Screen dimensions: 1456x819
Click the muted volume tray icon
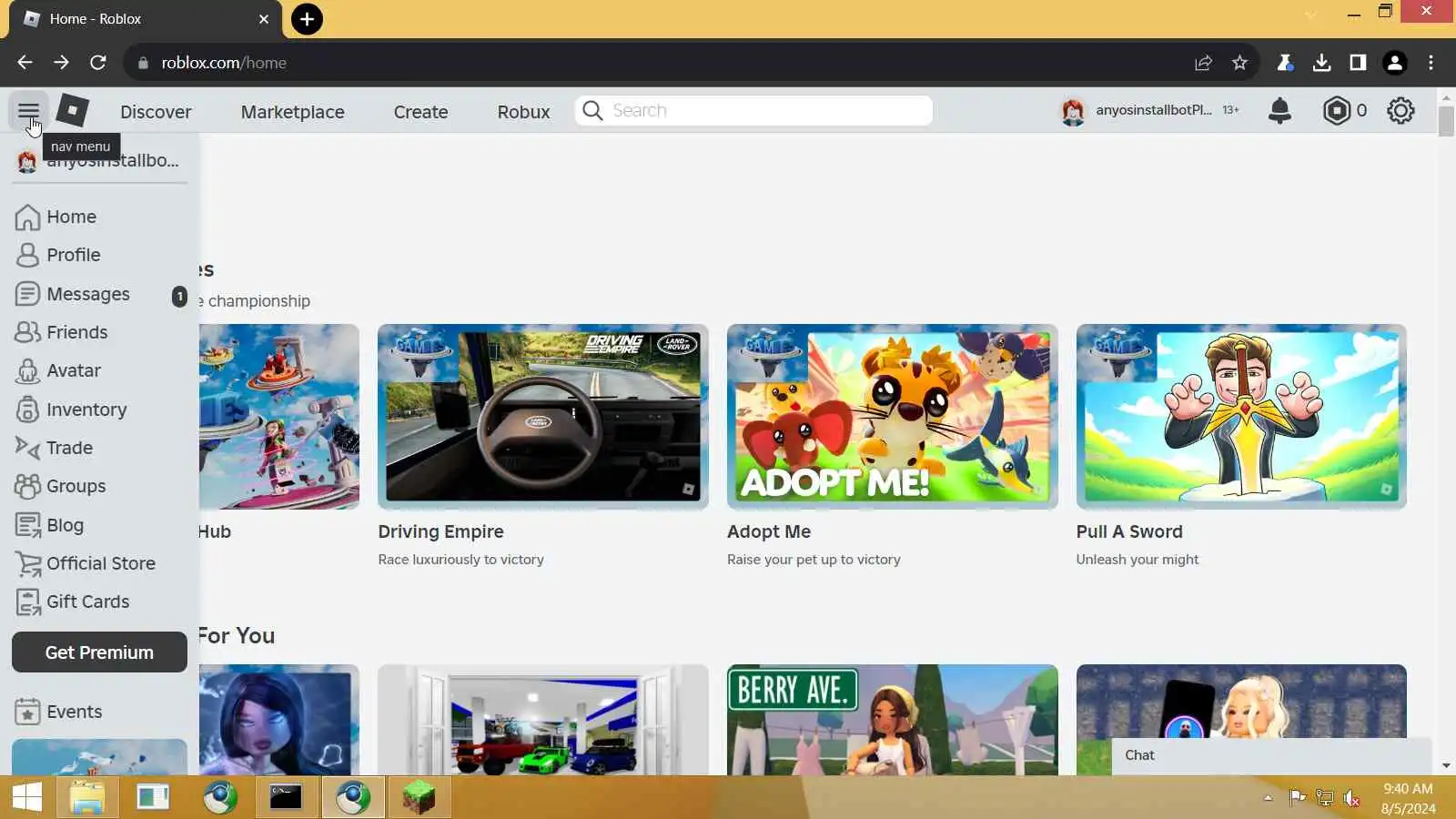pyautogui.click(x=1351, y=798)
